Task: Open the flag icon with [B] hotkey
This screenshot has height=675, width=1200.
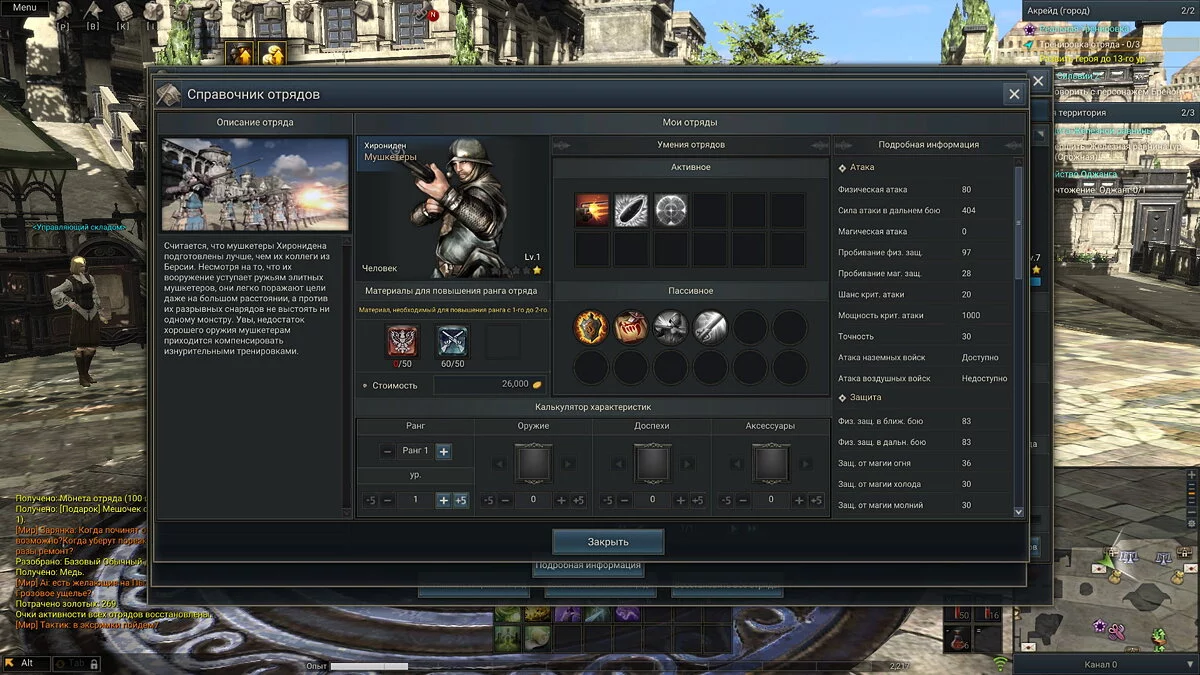Action: 93,12
